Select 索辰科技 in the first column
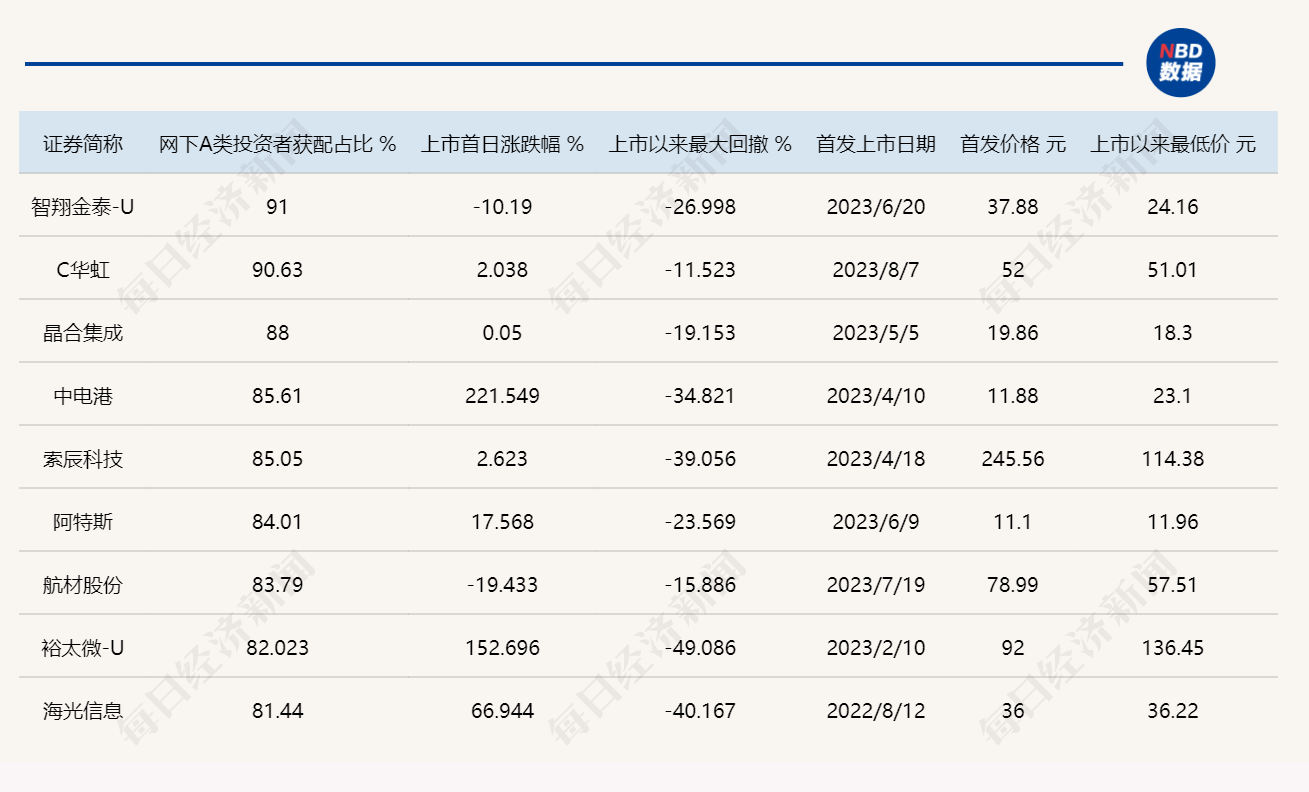The height and width of the screenshot is (792, 1309). point(83,459)
